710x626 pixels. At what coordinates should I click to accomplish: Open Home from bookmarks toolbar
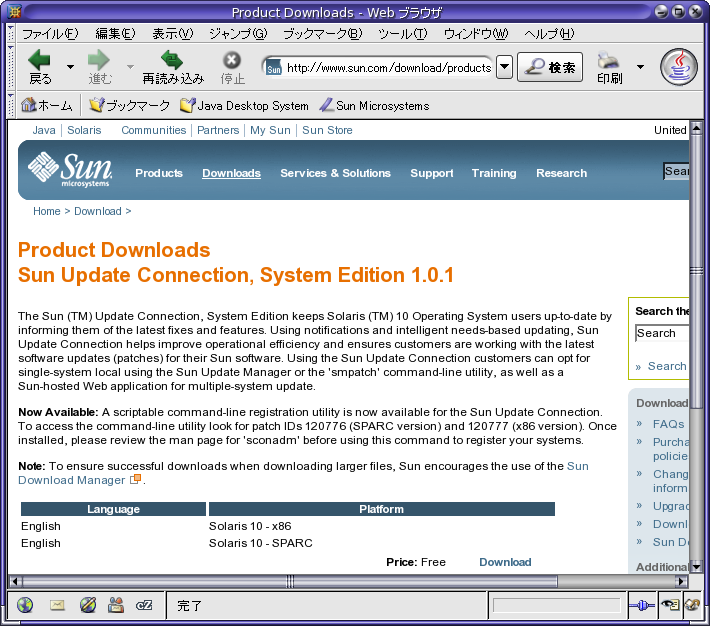pyautogui.click(x=47, y=106)
